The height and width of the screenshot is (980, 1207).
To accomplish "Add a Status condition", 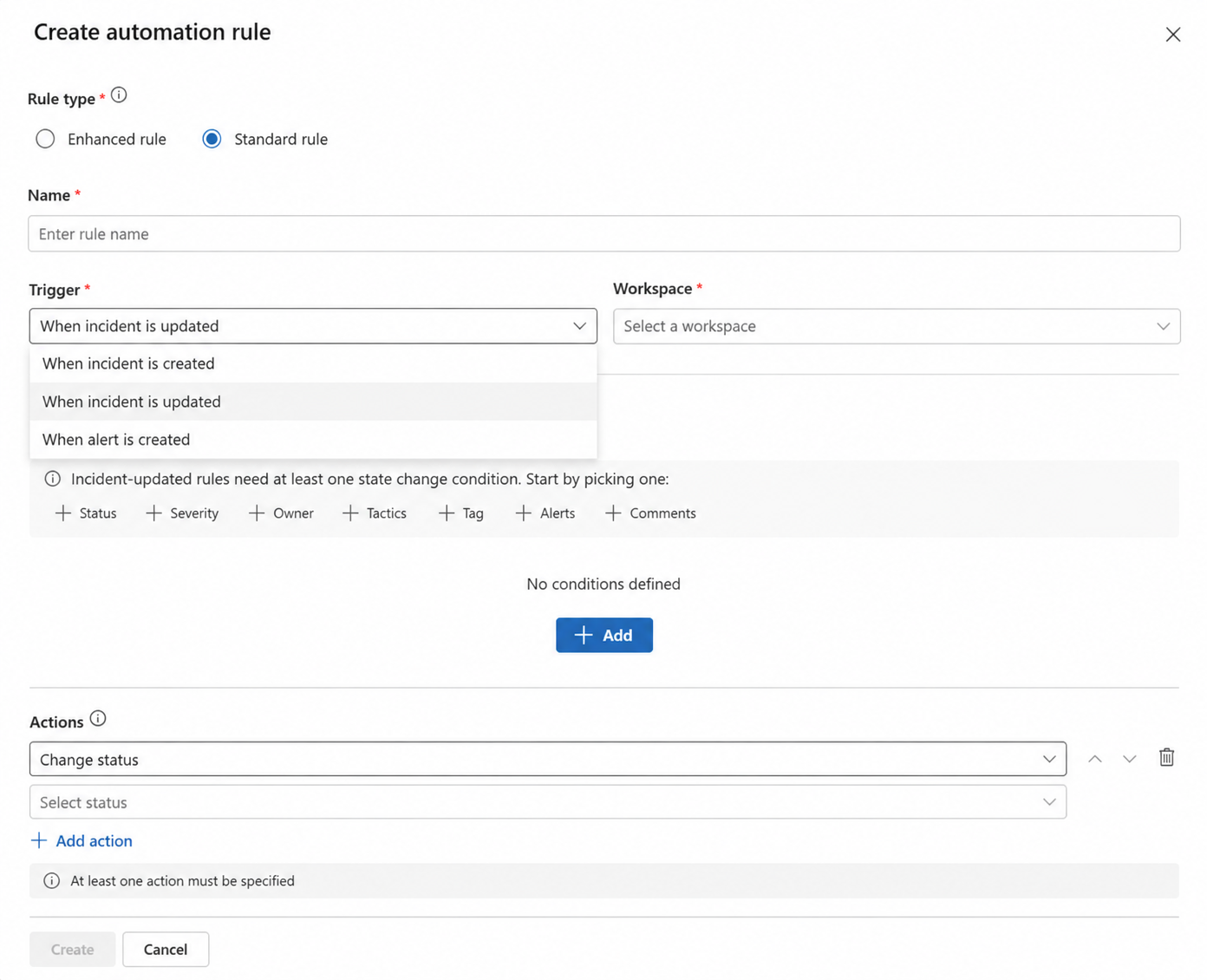I will click(x=86, y=513).
